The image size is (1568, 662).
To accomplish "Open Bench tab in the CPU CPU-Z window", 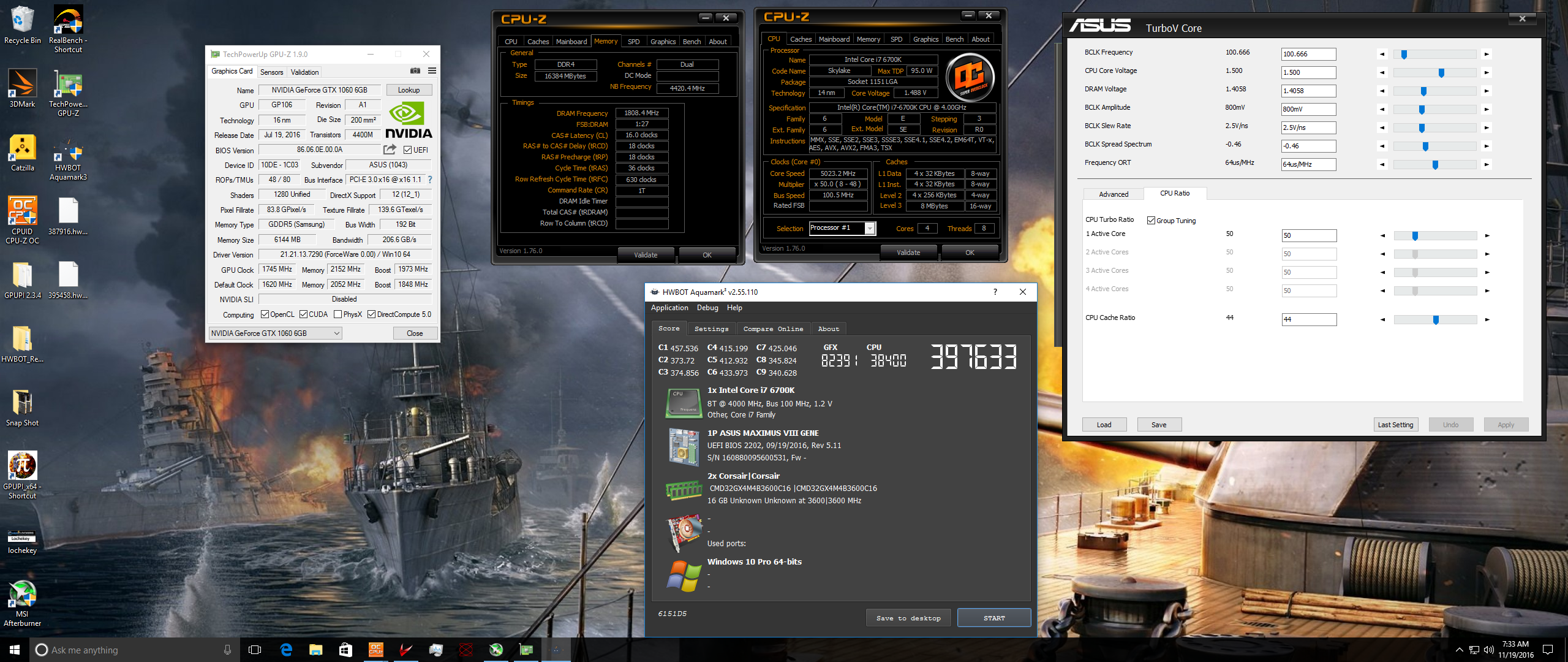I will click(x=954, y=39).
